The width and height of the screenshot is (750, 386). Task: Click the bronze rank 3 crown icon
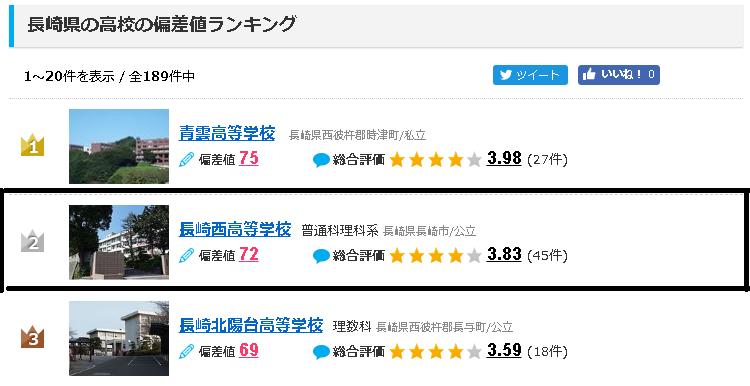pyautogui.click(x=33, y=337)
